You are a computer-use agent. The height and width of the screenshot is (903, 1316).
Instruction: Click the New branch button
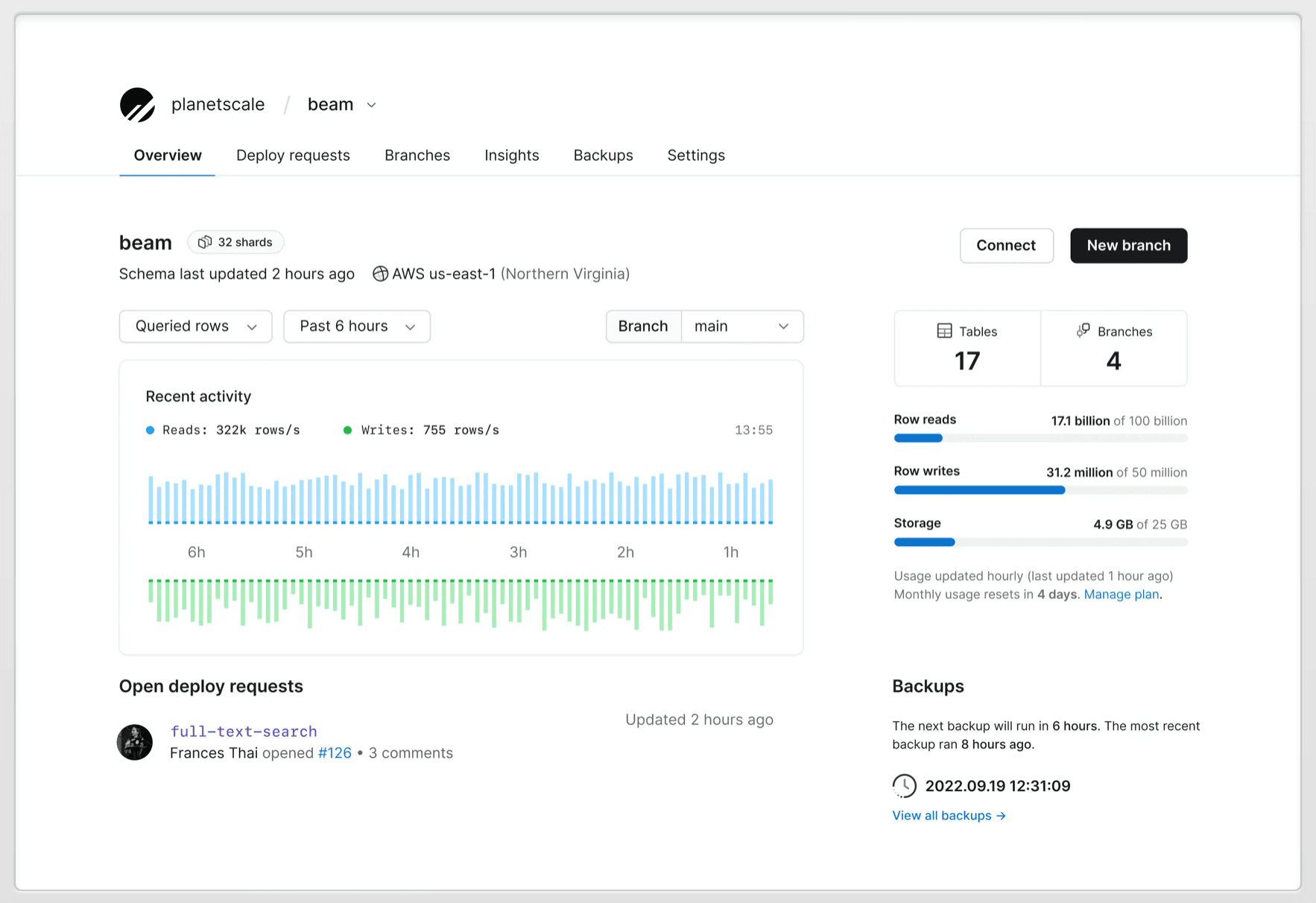click(1128, 245)
